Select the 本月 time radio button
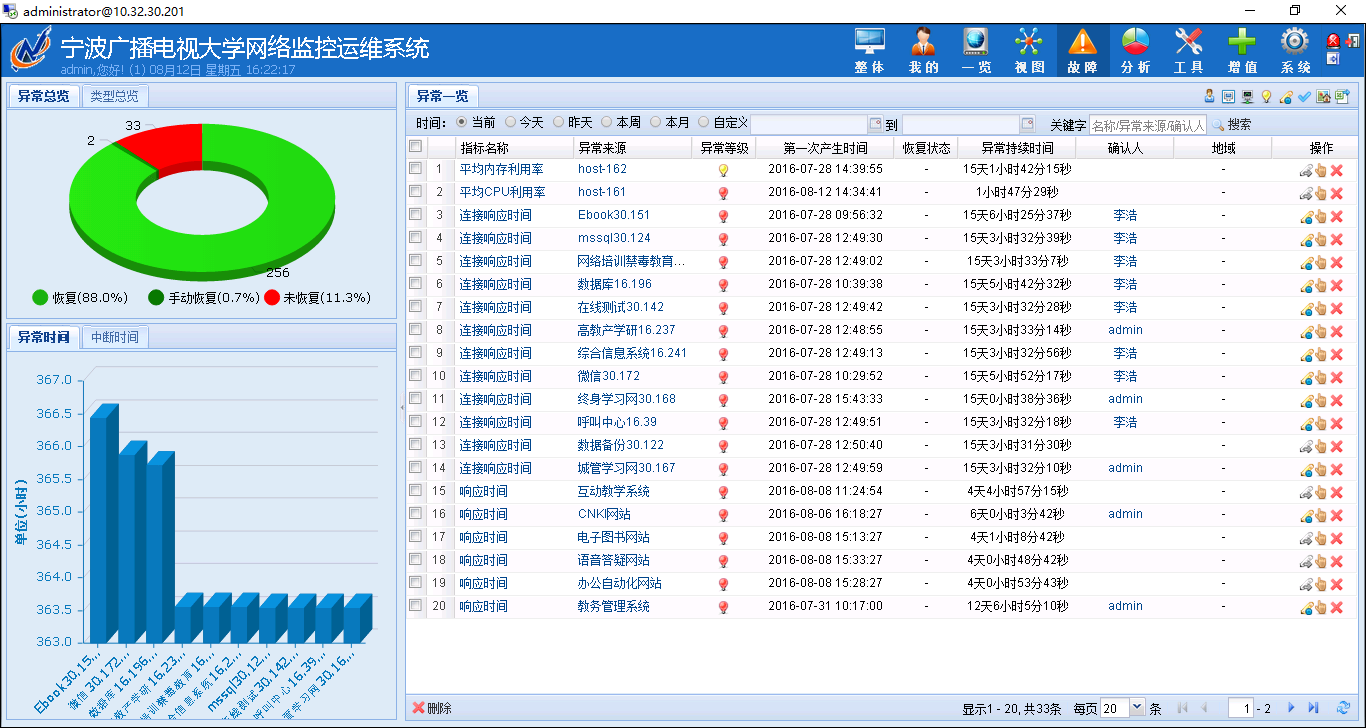1366x728 pixels. coord(656,122)
